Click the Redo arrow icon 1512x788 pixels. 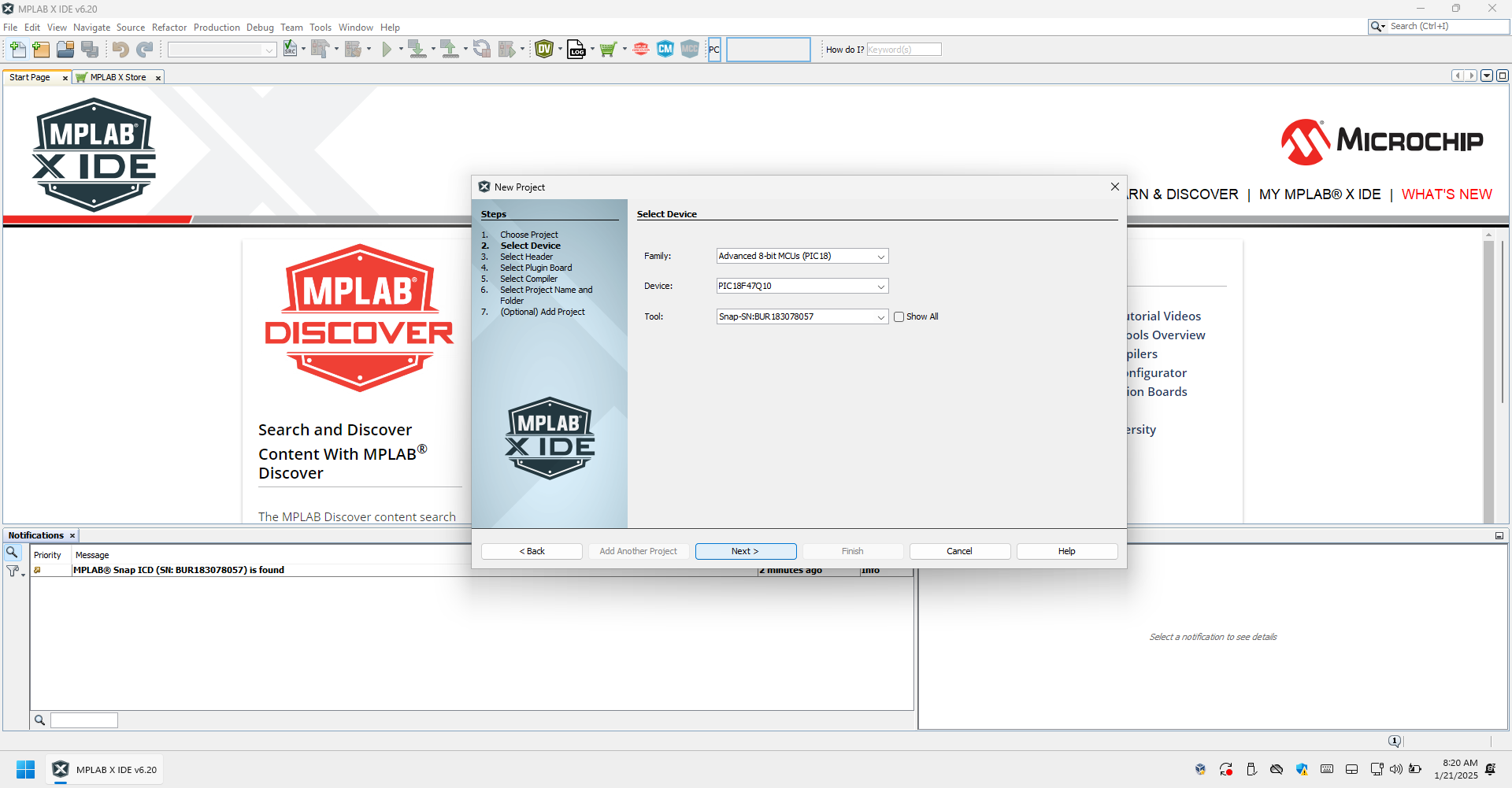tap(144, 50)
